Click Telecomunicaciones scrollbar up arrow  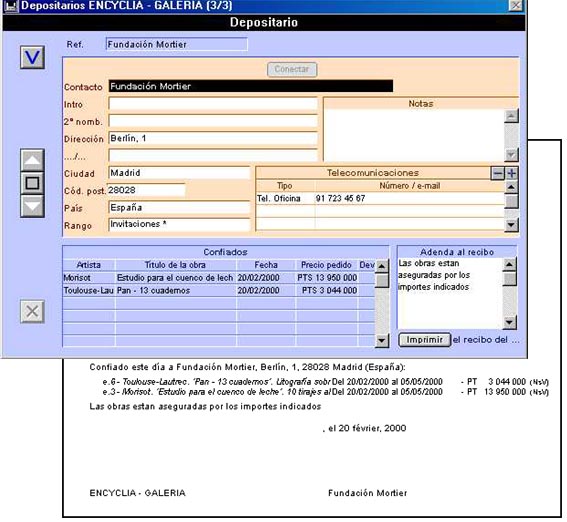tap(511, 187)
